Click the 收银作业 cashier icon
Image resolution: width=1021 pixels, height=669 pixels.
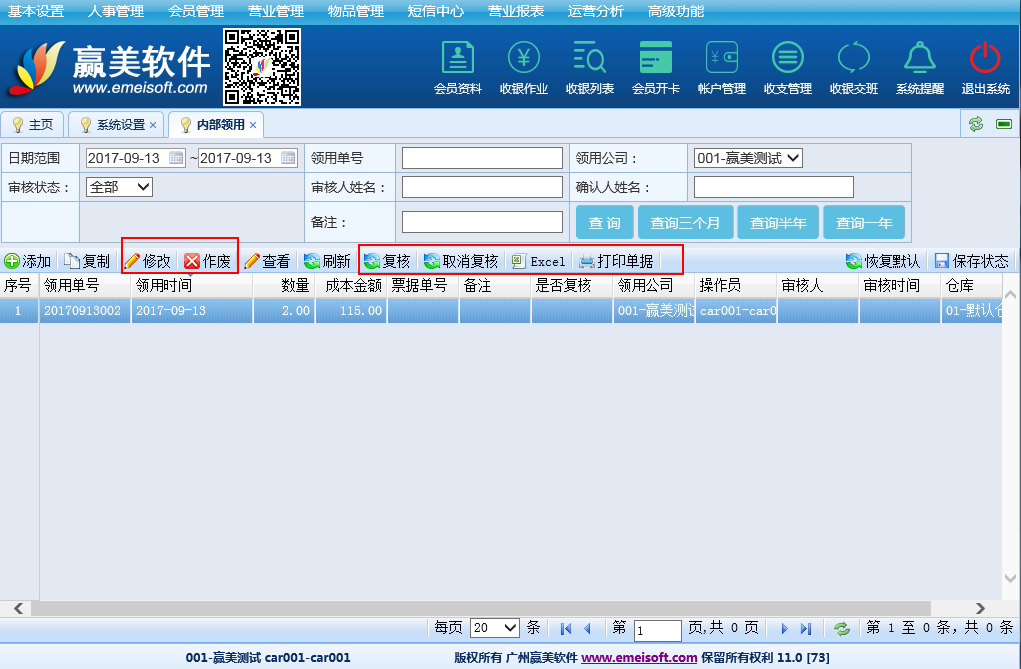point(524,59)
